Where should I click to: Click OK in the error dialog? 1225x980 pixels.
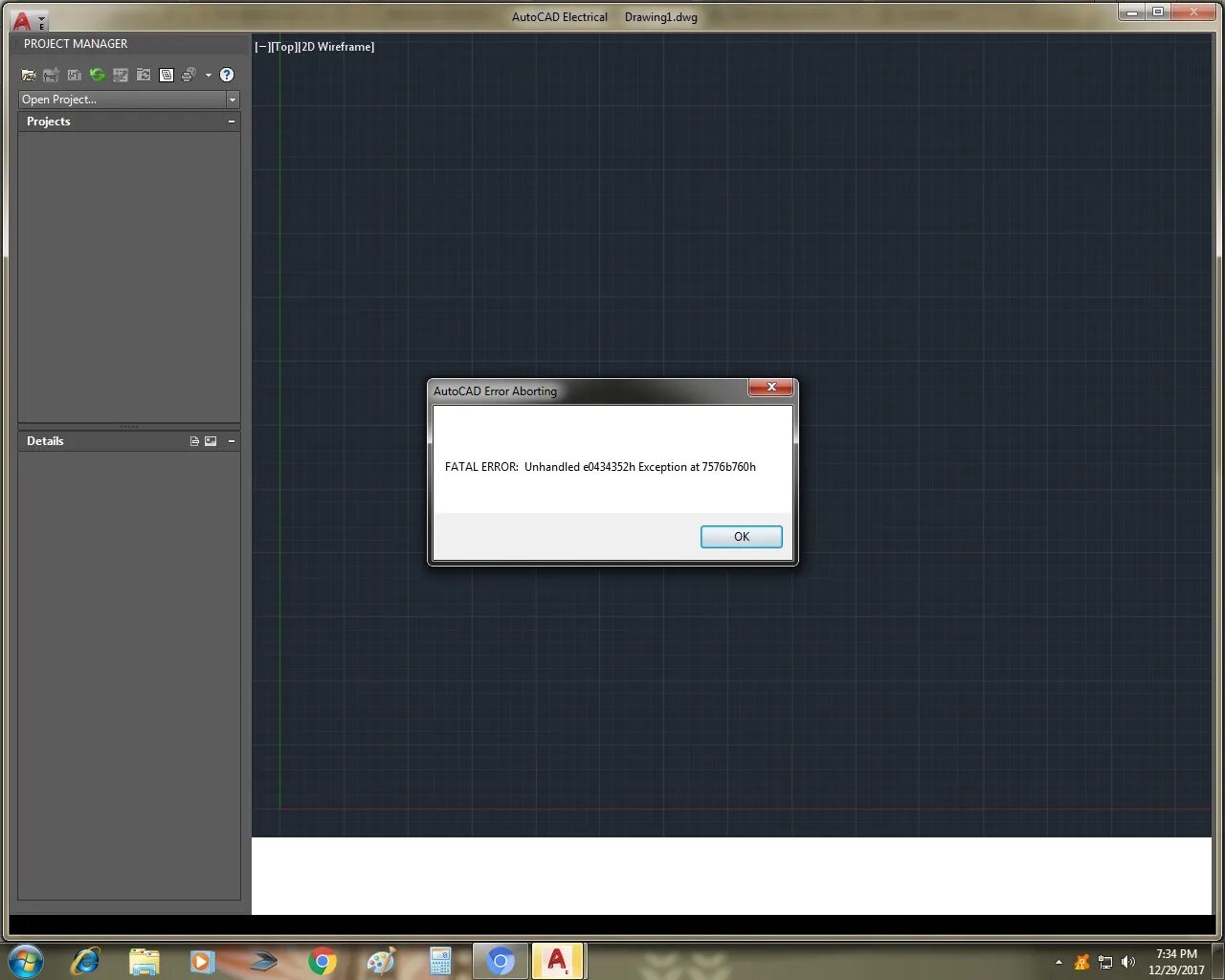point(742,537)
